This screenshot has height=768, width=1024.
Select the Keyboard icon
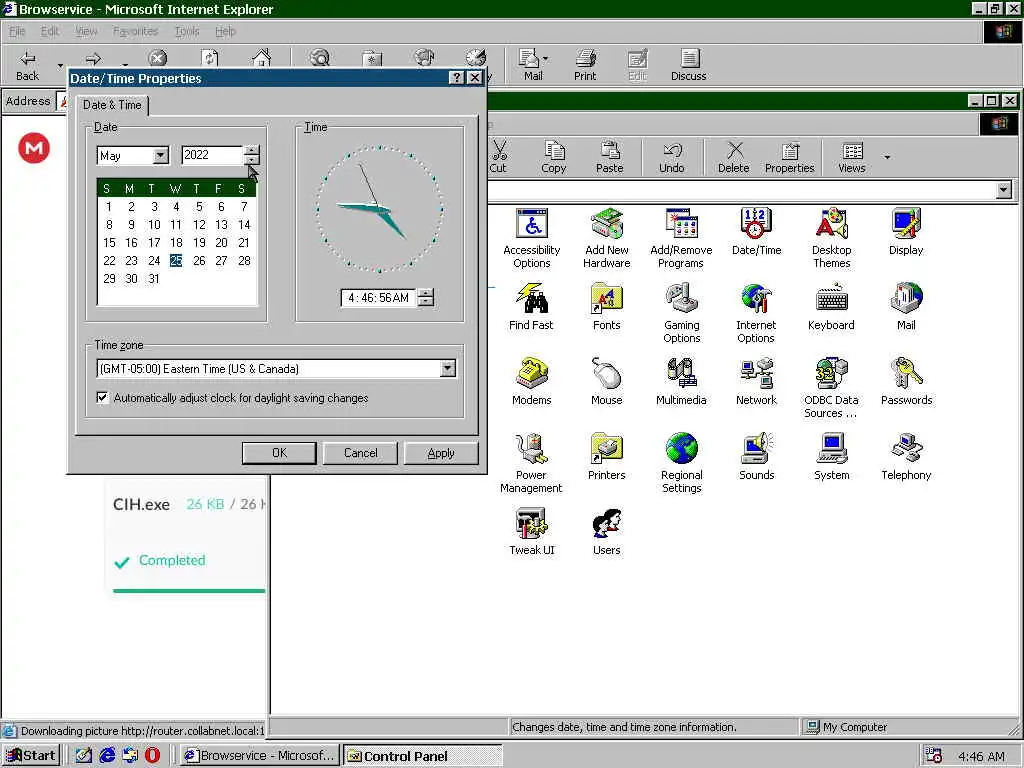(831, 307)
